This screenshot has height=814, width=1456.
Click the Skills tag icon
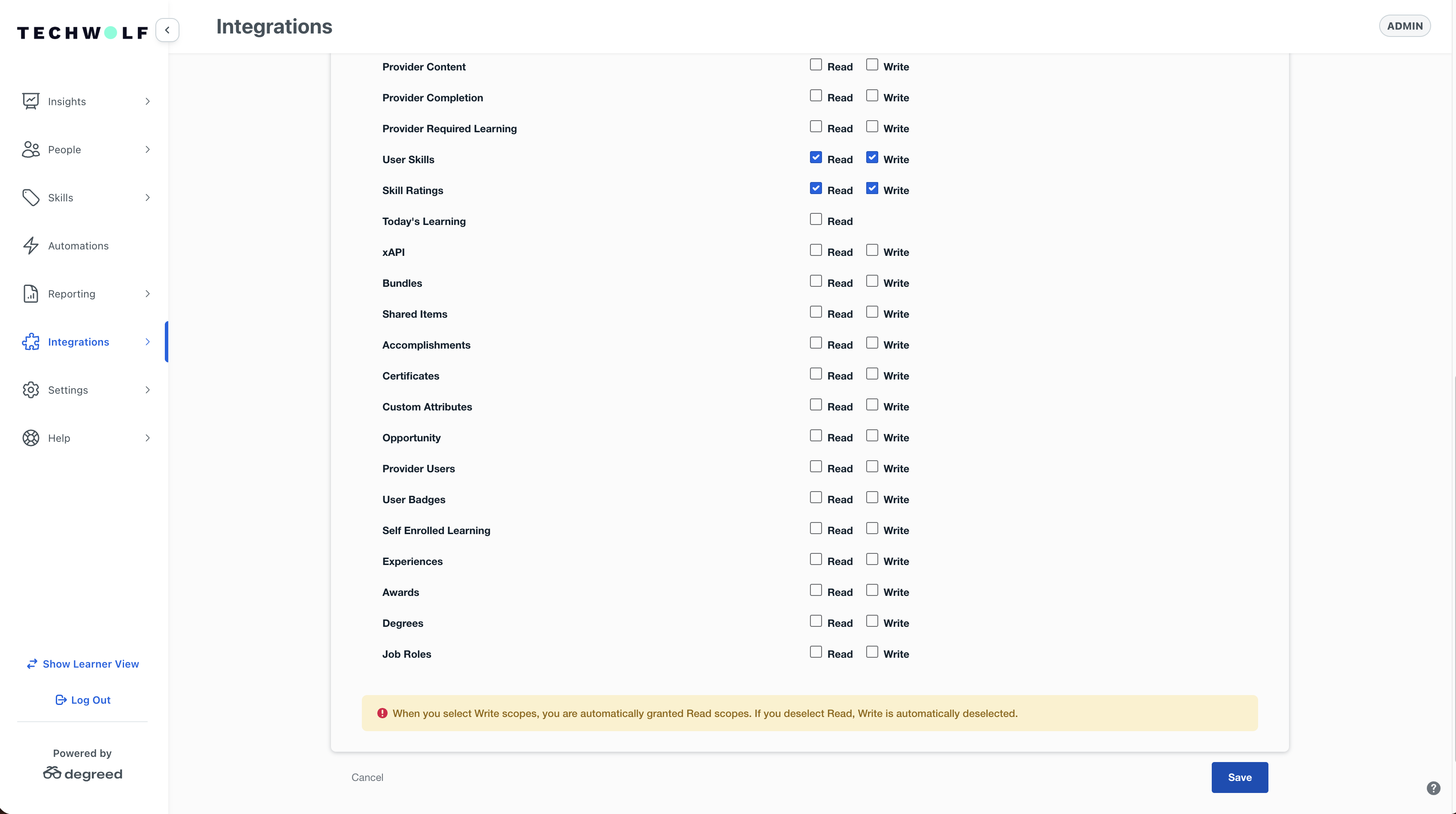(30, 197)
